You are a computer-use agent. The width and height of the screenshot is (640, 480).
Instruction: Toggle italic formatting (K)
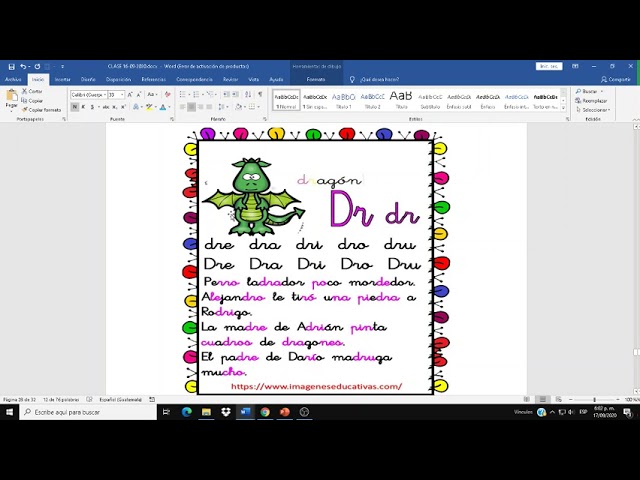coord(83,107)
